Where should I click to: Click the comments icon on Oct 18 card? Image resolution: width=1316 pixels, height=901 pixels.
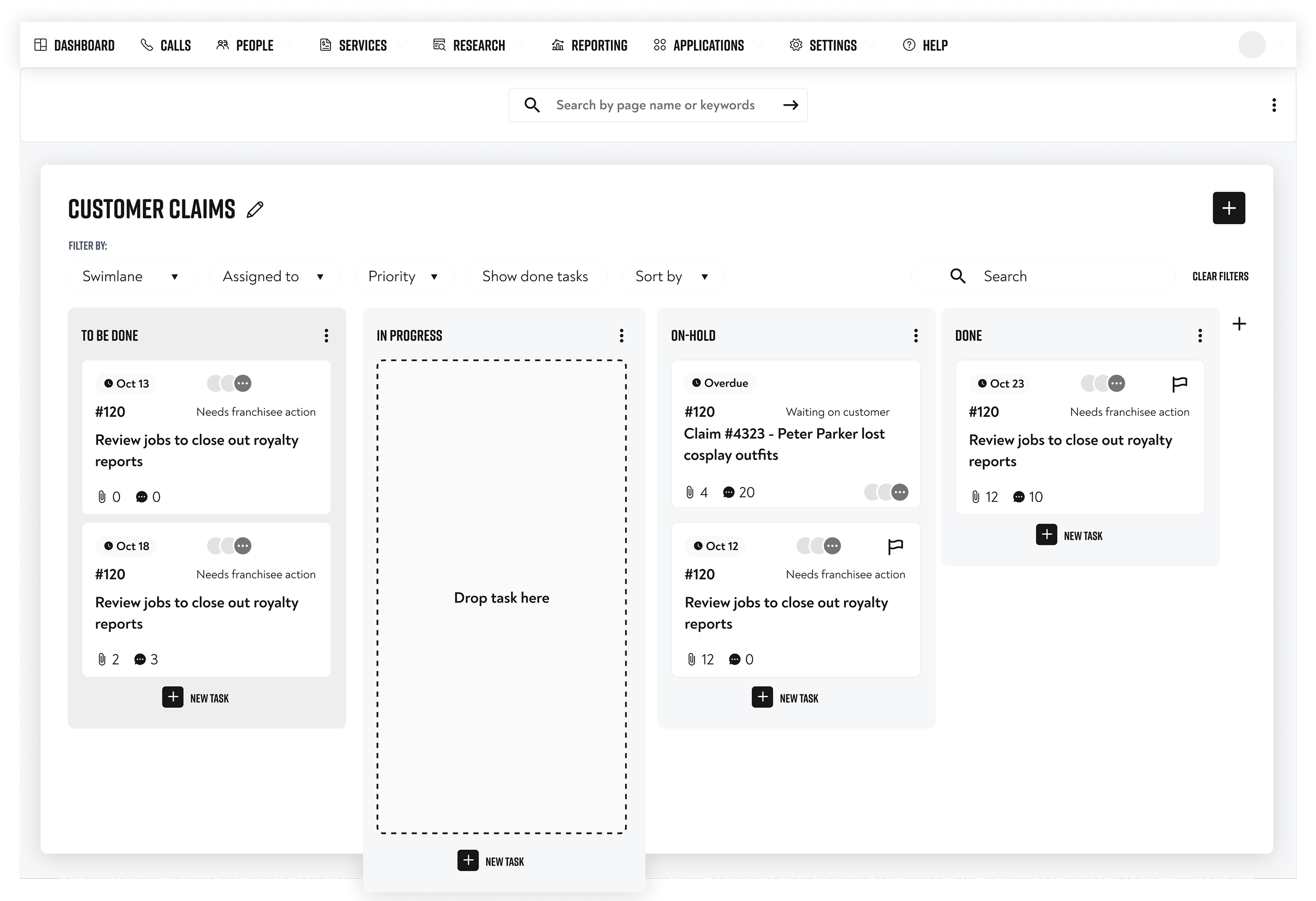140,660
